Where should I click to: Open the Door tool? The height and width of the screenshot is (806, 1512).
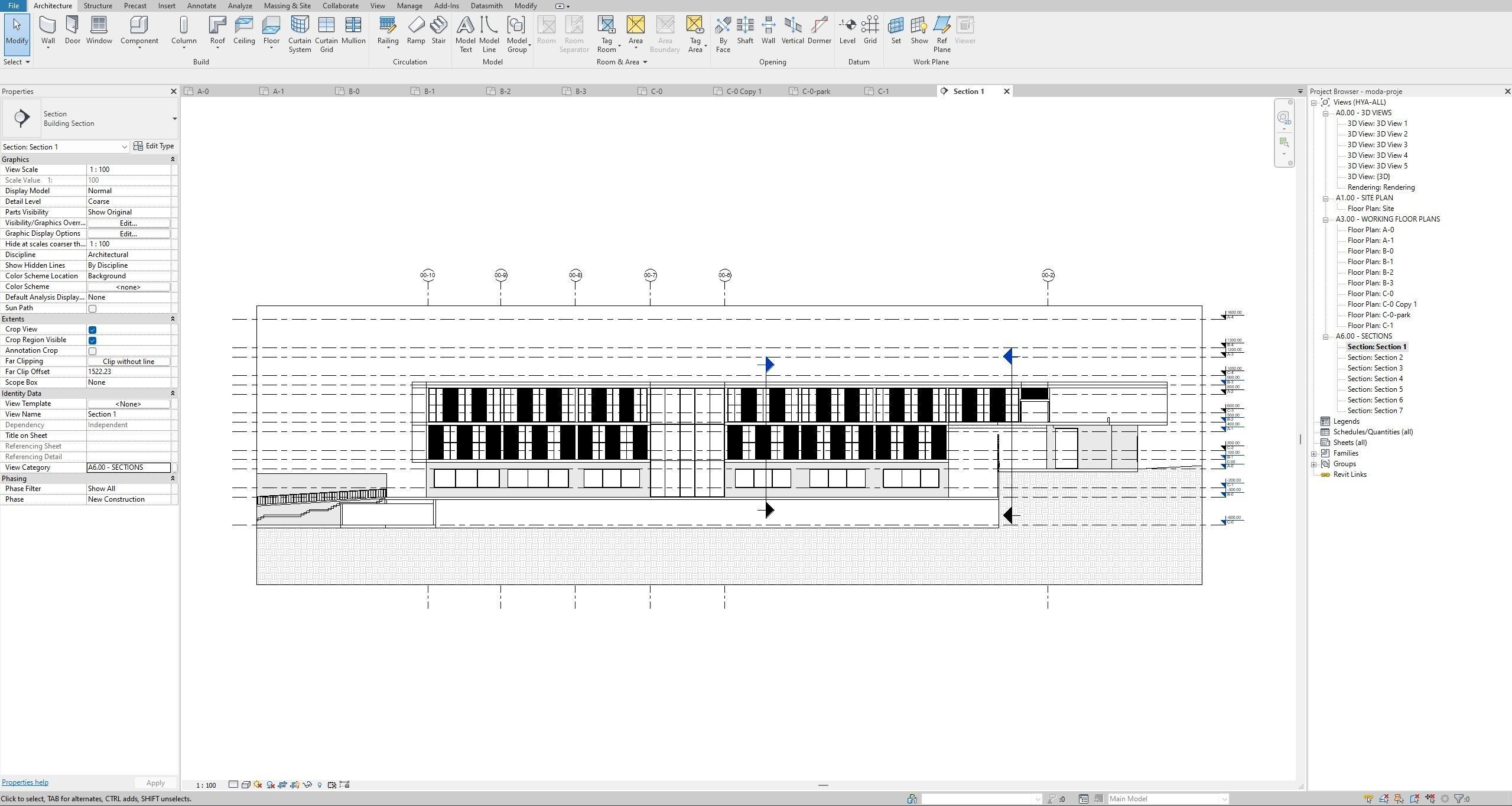[x=72, y=30]
